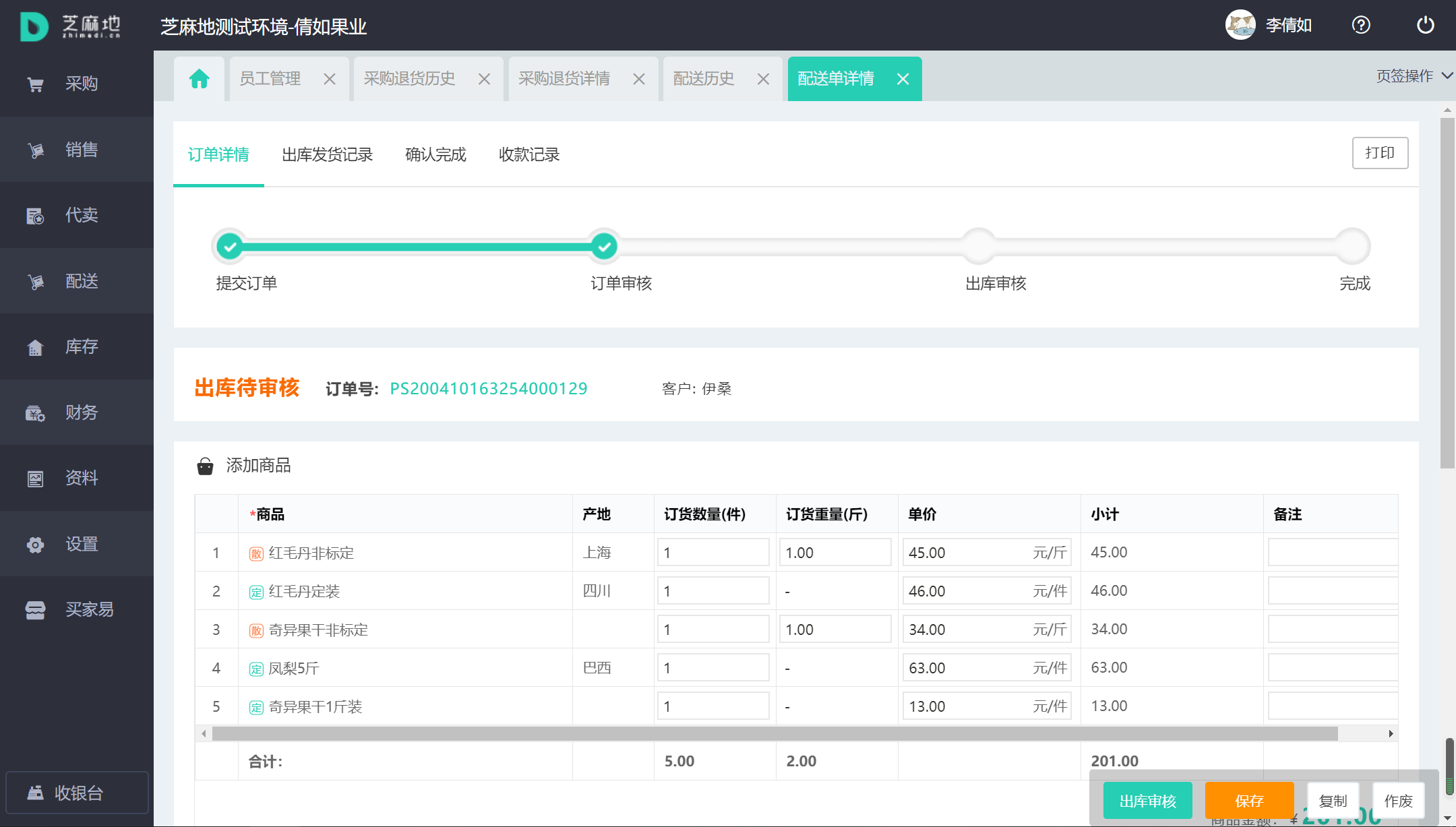
Task: Click the help question mark icon
Action: click(x=1361, y=25)
